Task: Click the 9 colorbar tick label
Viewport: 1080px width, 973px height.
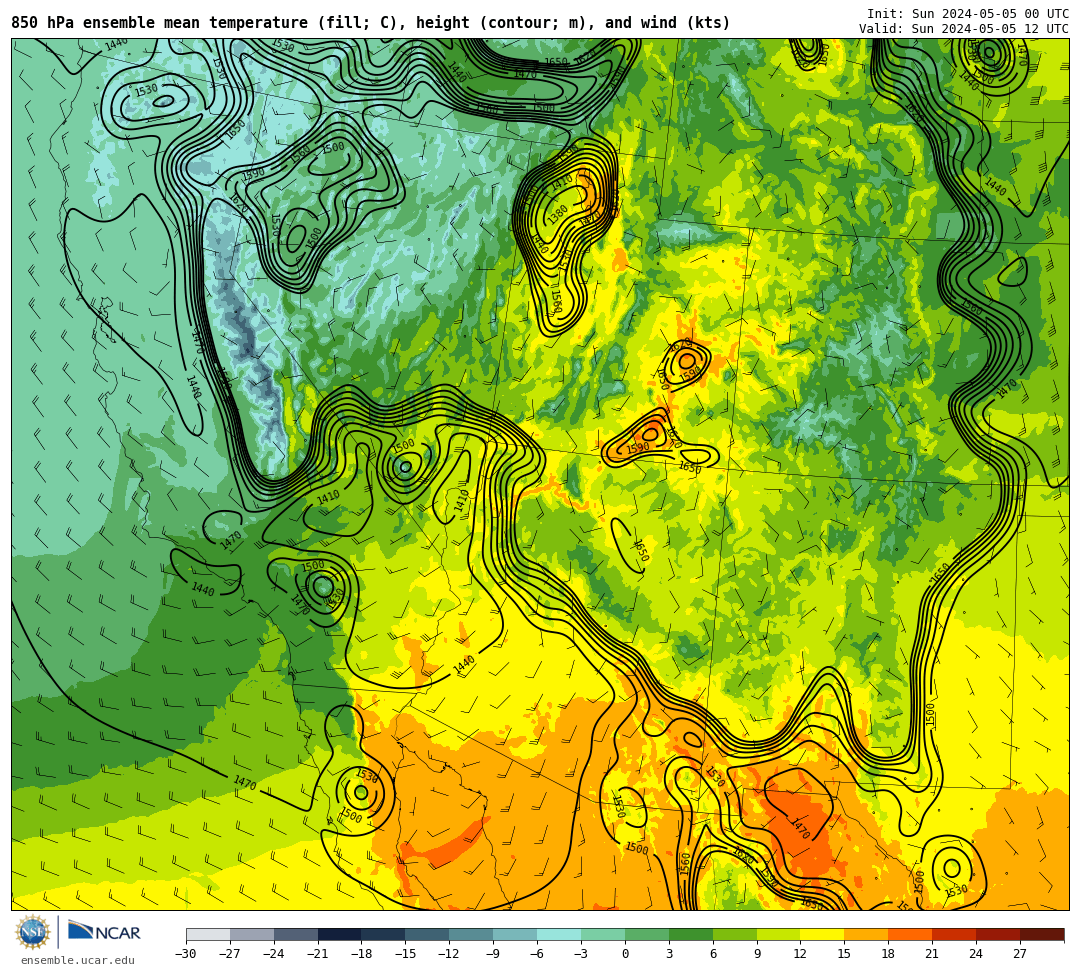Action: point(757,954)
